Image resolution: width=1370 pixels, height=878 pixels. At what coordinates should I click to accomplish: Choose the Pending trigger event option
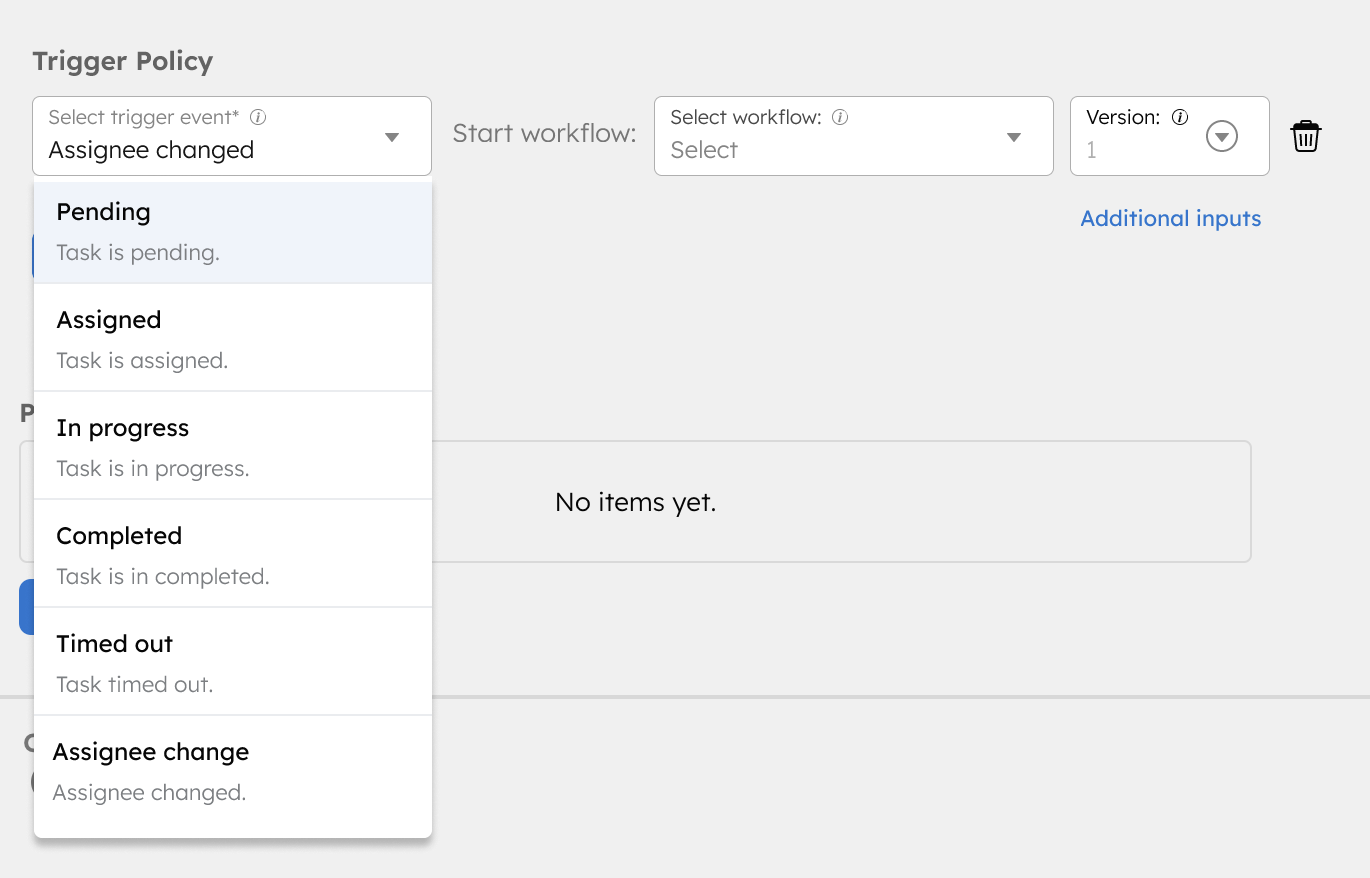tap(233, 231)
